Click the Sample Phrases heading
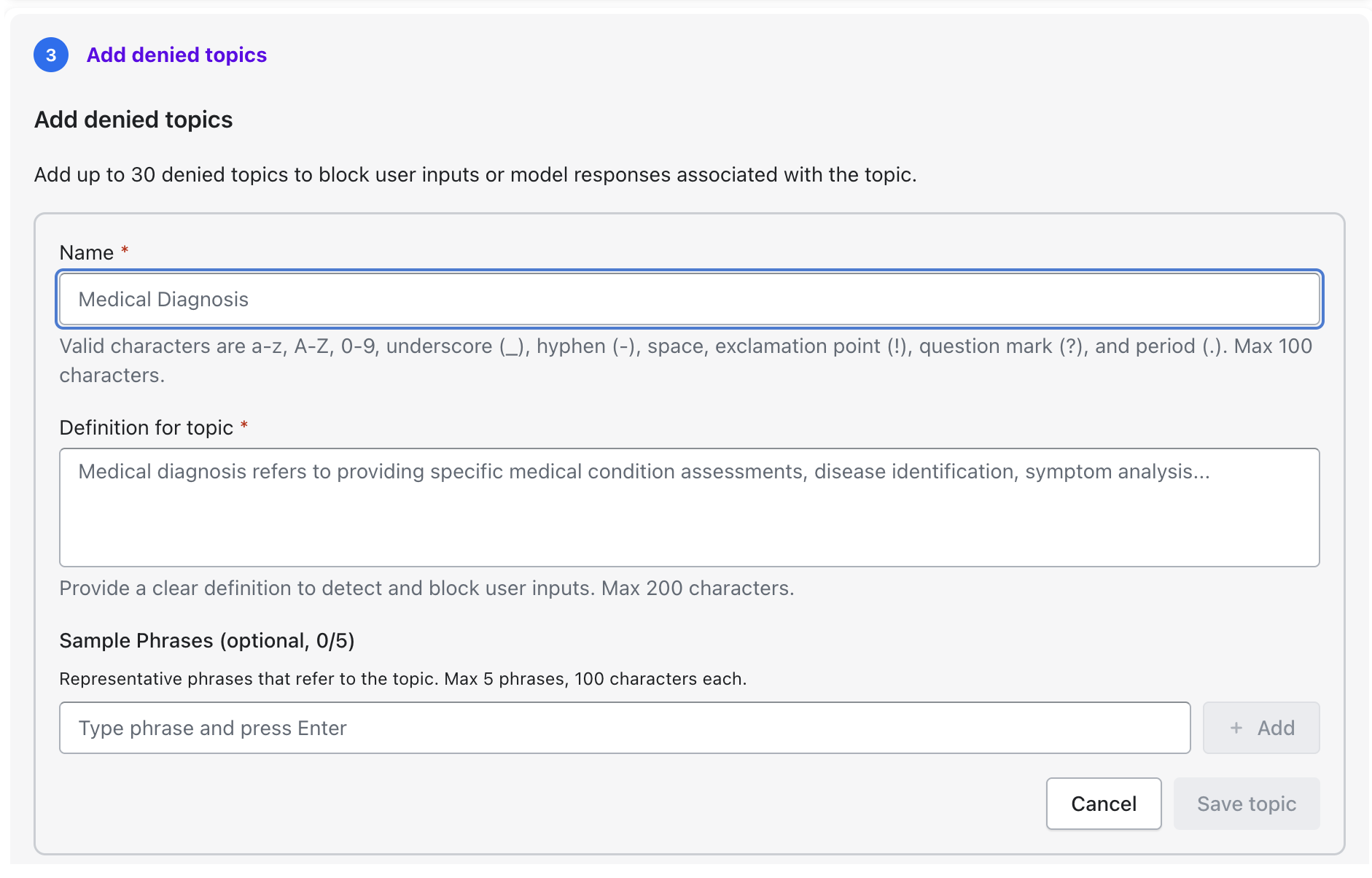 206,641
